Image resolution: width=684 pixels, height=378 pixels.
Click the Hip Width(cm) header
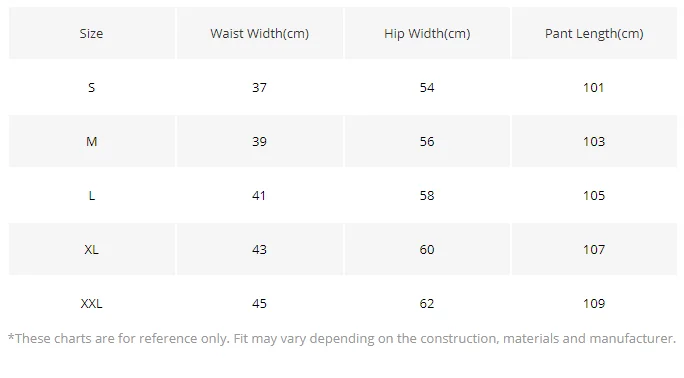click(x=427, y=33)
